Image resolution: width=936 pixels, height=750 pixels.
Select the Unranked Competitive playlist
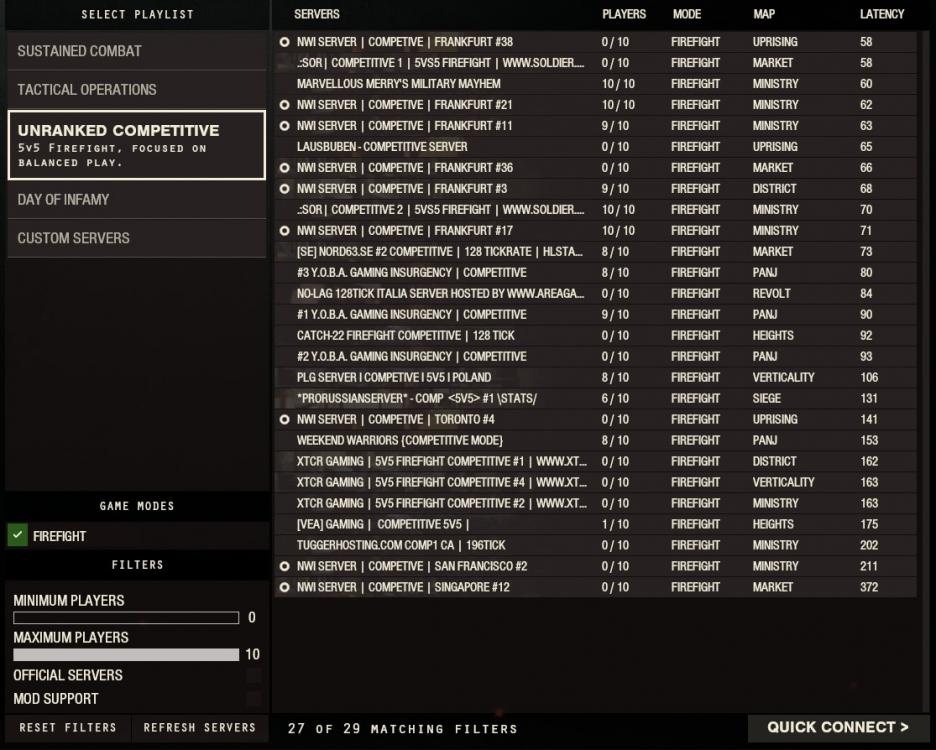[137, 145]
